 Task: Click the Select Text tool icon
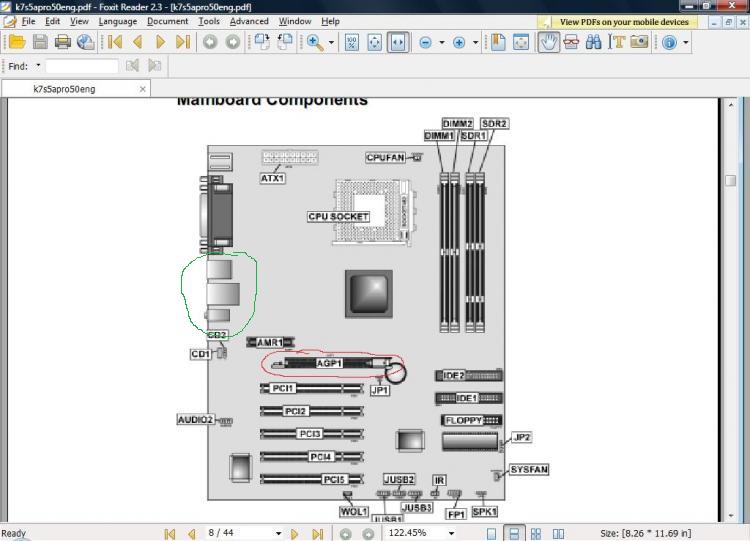[616, 42]
